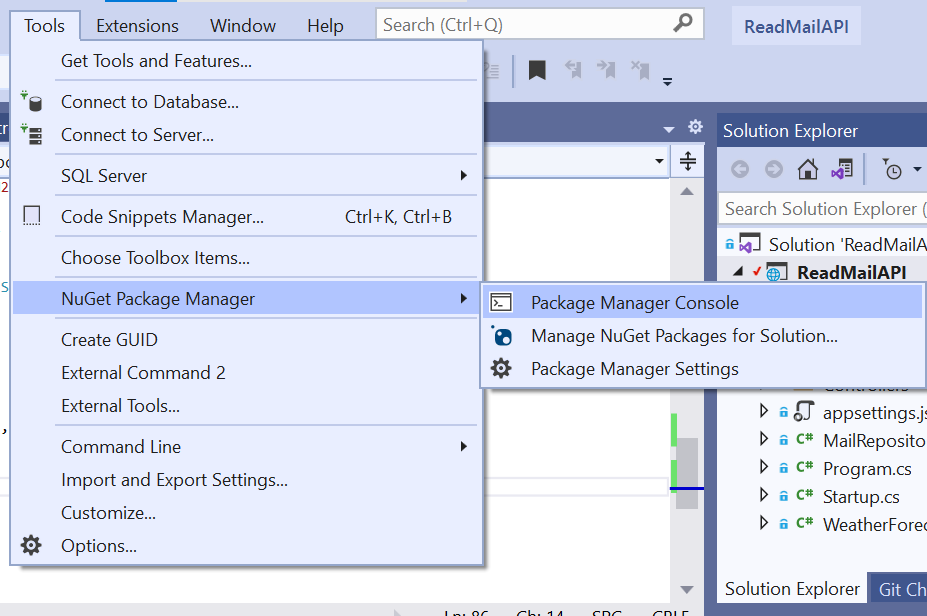
Task: Click Solution Explorer Home icon
Action: tap(808, 169)
